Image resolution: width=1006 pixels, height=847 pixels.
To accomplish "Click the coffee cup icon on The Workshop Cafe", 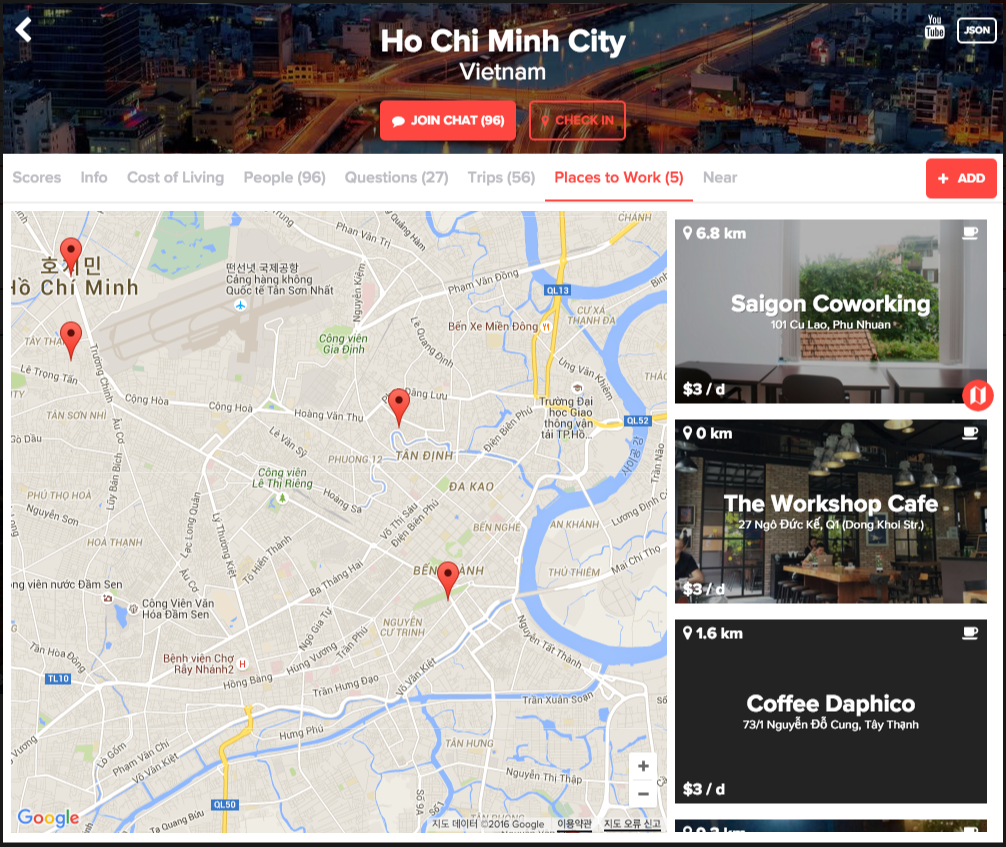I will pos(970,433).
